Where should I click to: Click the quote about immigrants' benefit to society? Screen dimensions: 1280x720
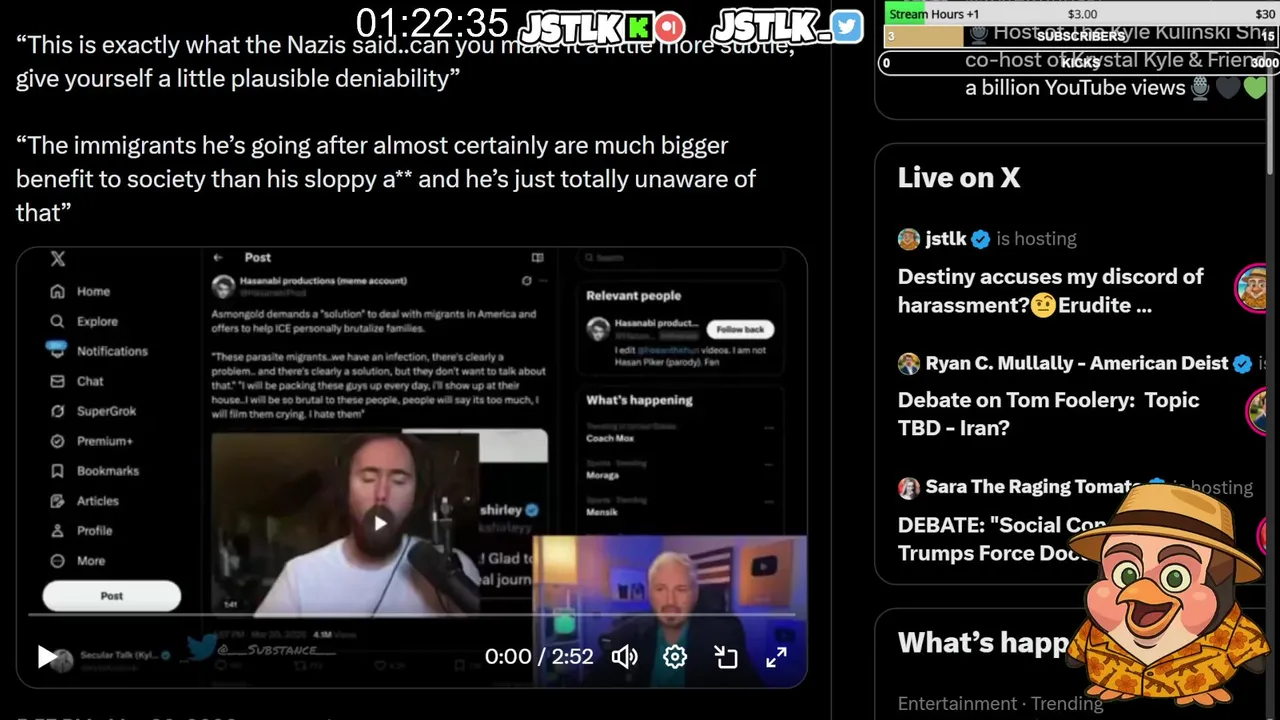coord(386,179)
